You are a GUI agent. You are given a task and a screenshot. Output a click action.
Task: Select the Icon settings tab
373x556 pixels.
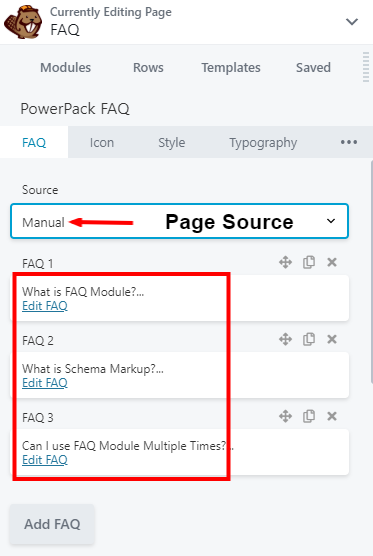click(x=102, y=142)
